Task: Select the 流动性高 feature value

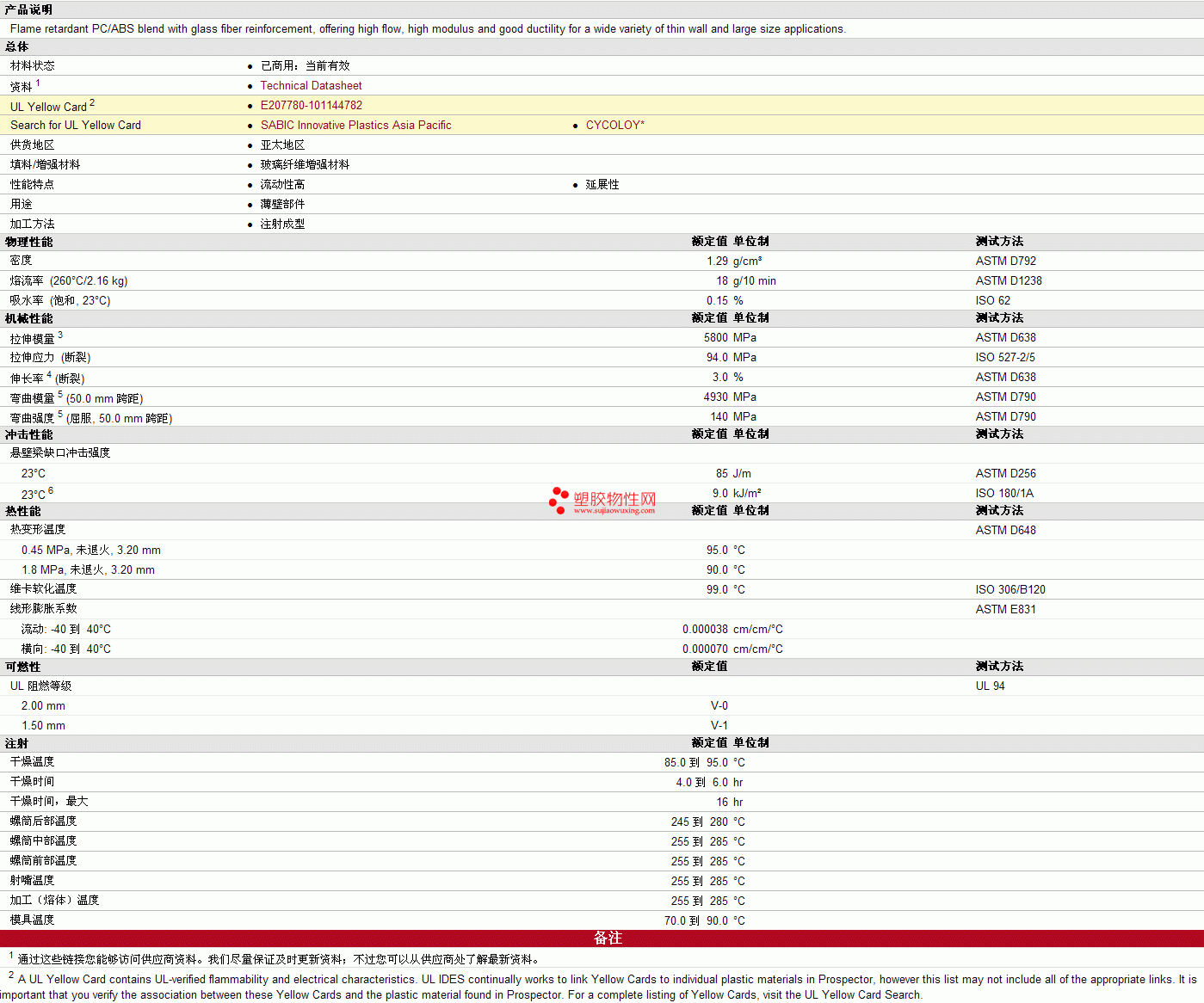Action: tap(283, 184)
